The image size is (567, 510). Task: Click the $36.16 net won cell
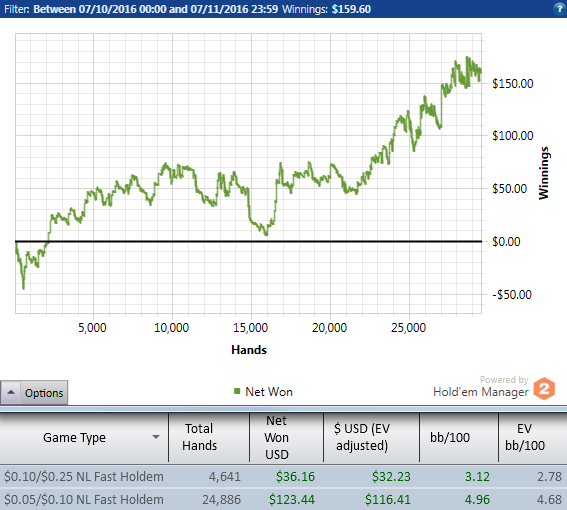click(295, 476)
